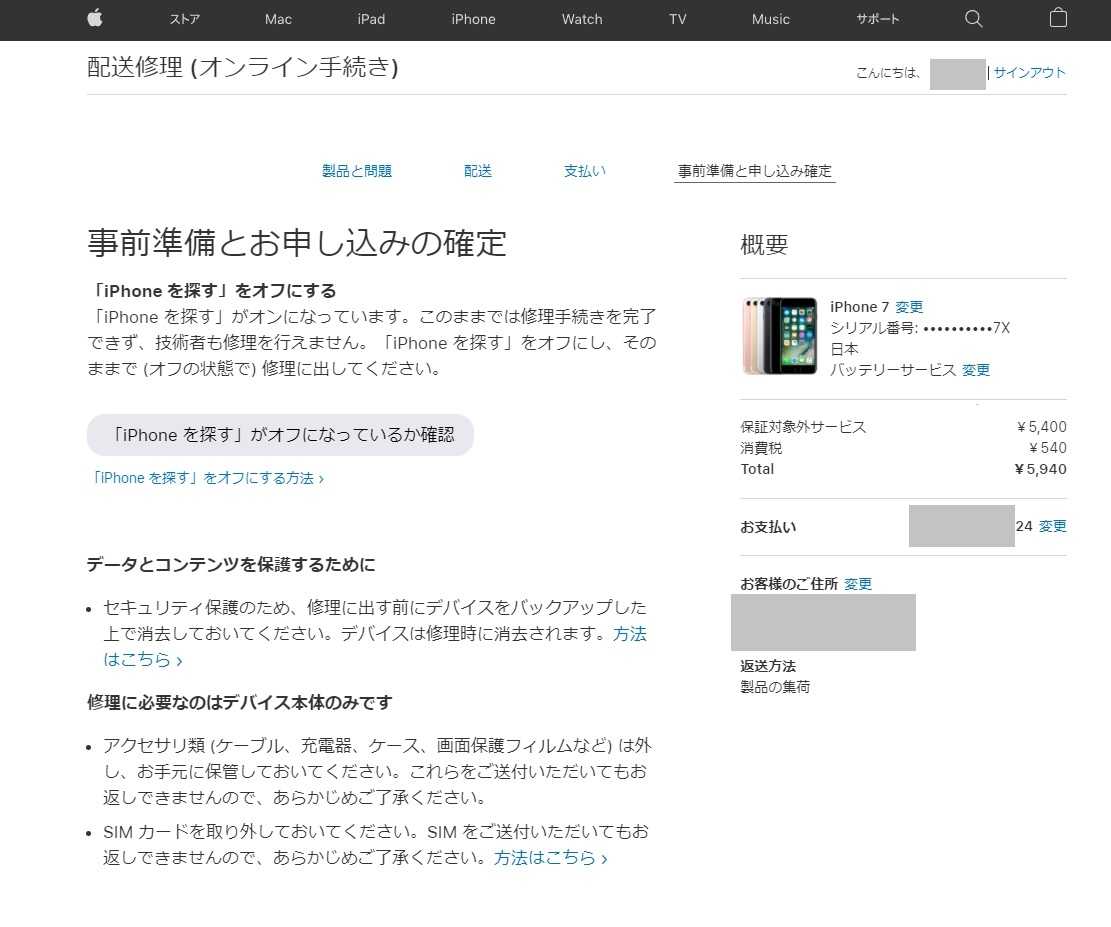Switch to the 配送 step
The width and height of the screenshot is (1111, 927).
(x=478, y=171)
